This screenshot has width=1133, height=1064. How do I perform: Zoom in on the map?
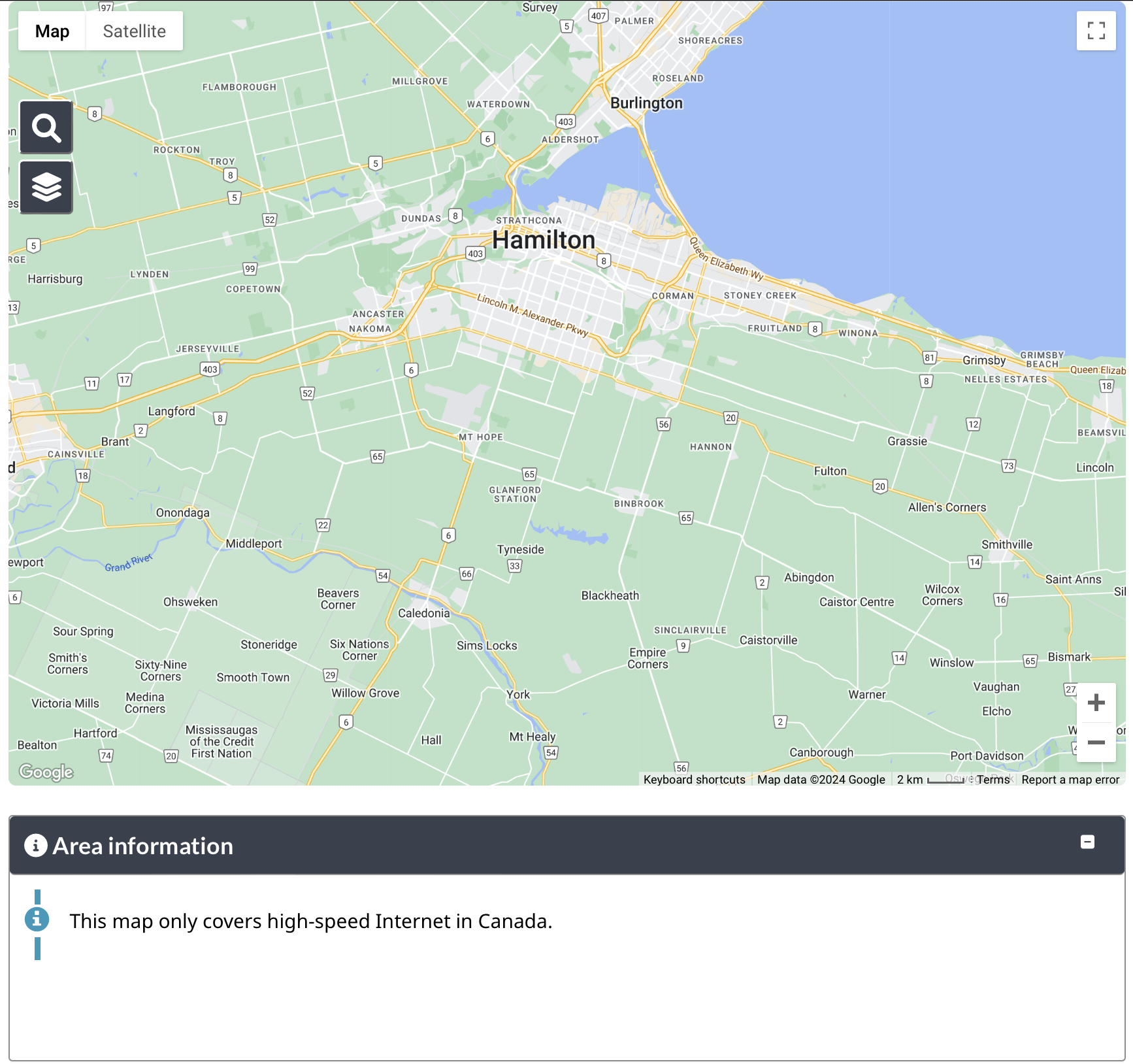(1096, 703)
